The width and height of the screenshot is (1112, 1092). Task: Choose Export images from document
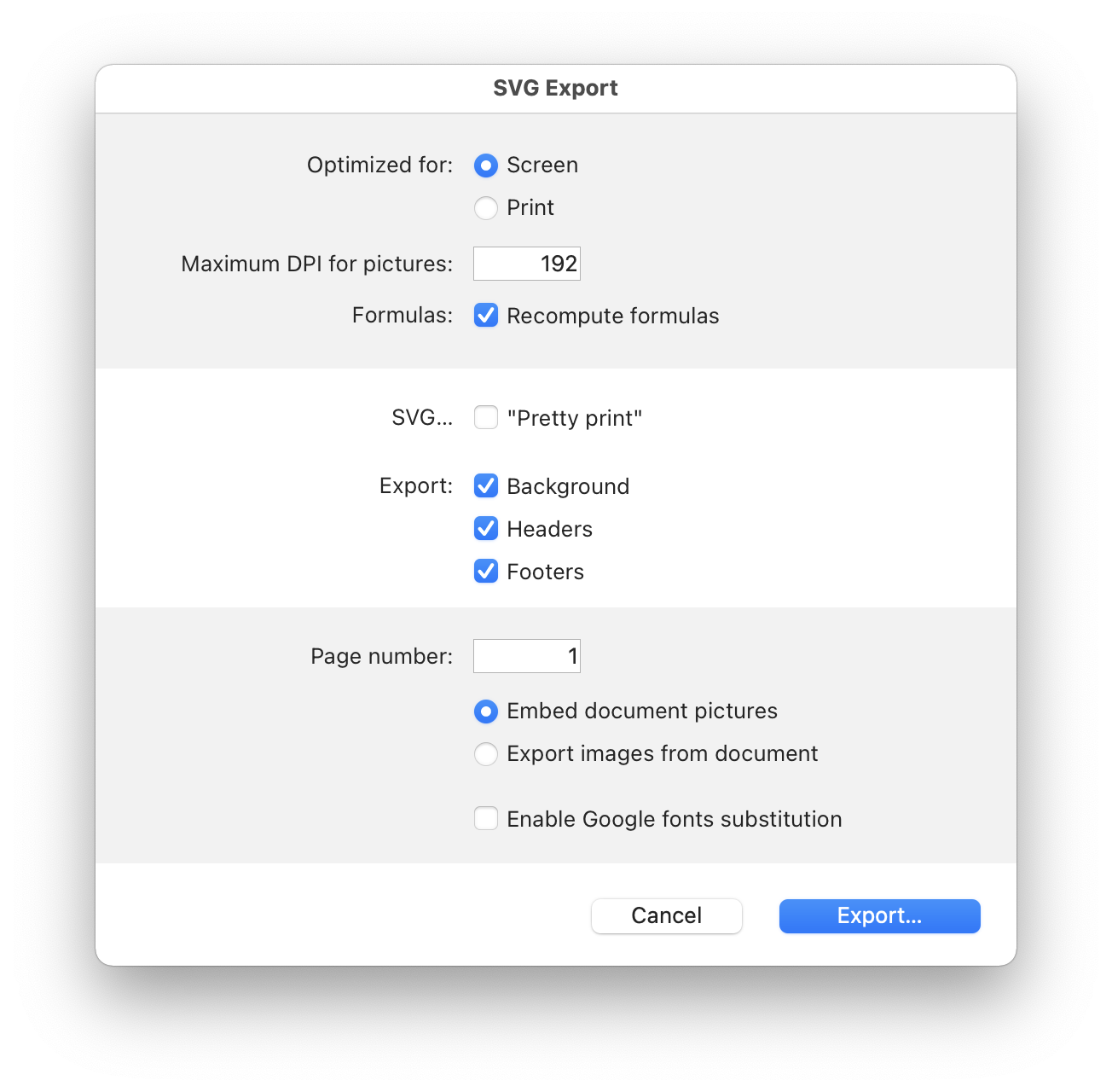pyautogui.click(x=486, y=754)
